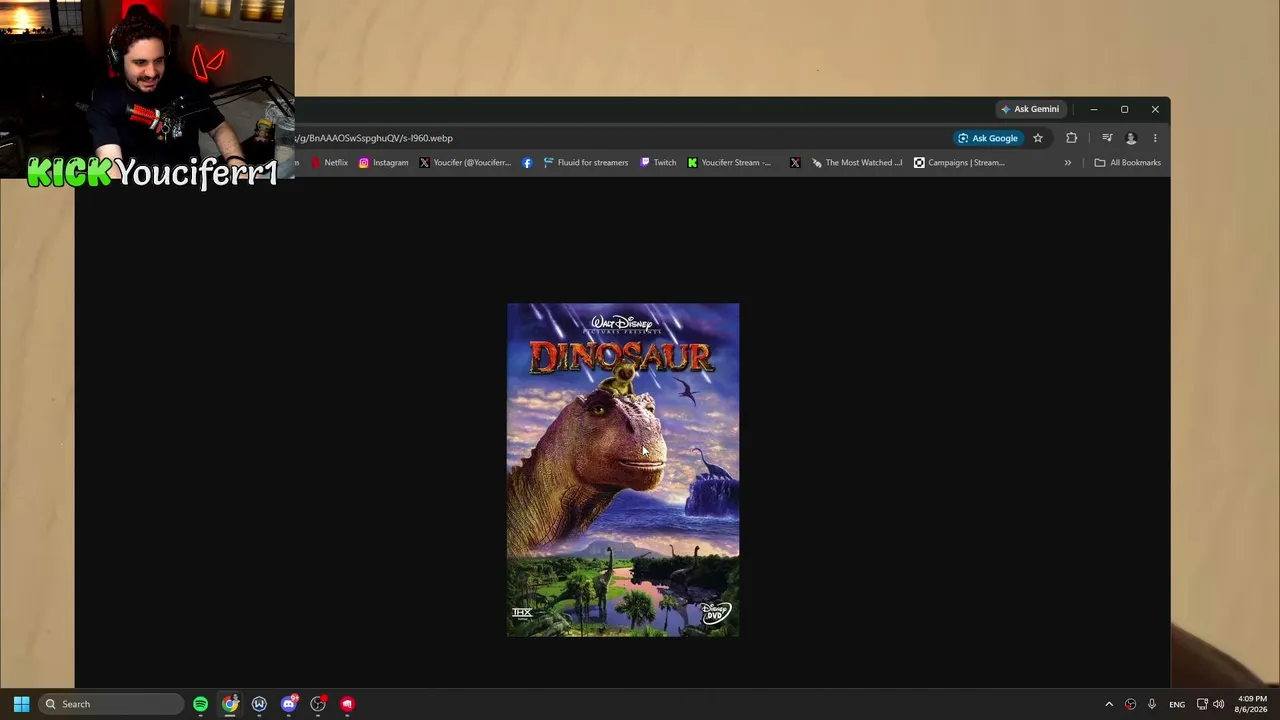Open the Chrome extensions puzzle icon
The width and height of the screenshot is (1280, 720).
point(1072,138)
